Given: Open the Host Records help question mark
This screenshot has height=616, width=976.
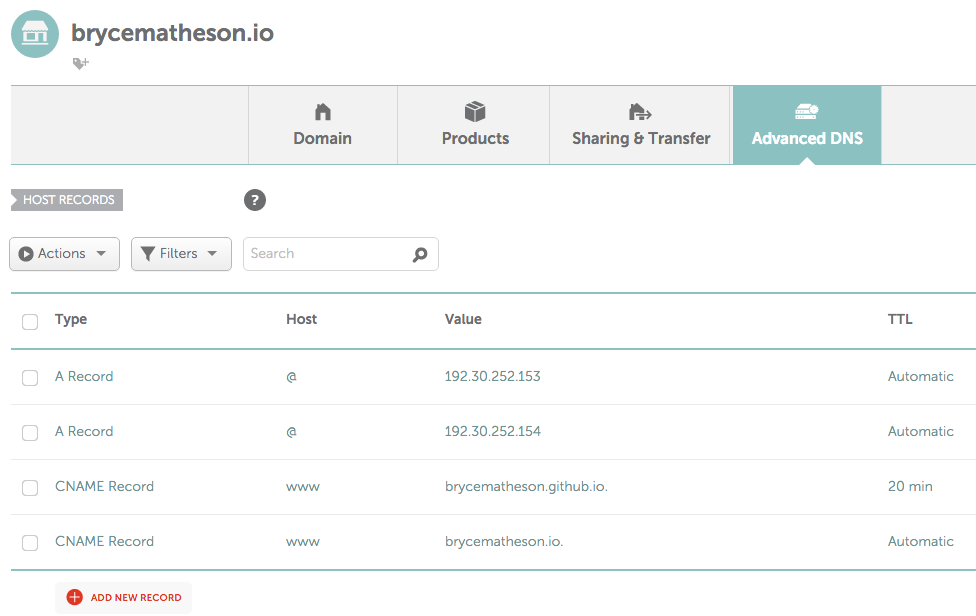Looking at the screenshot, I should [255, 200].
